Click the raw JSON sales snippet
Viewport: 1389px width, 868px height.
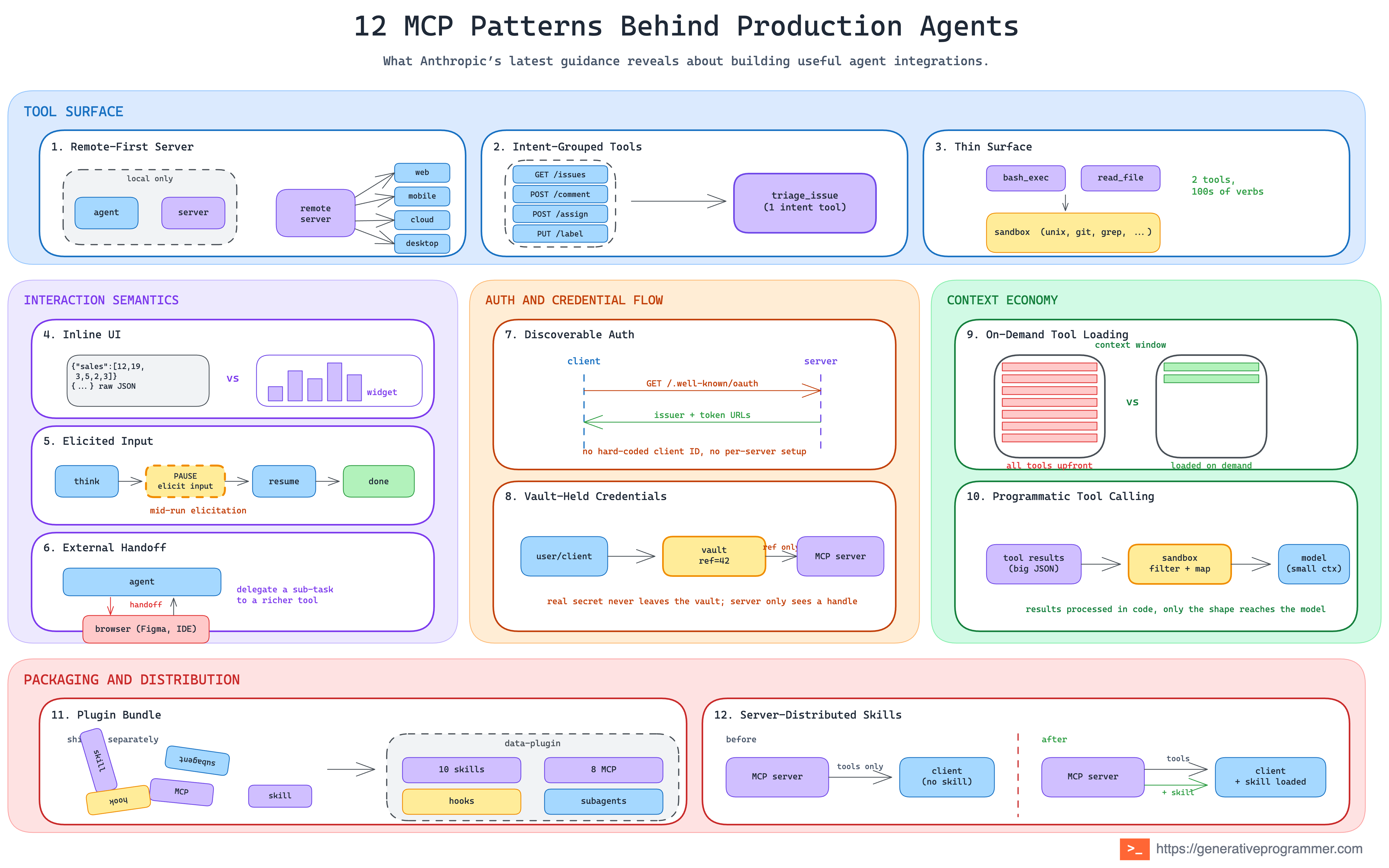coord(138,380)
